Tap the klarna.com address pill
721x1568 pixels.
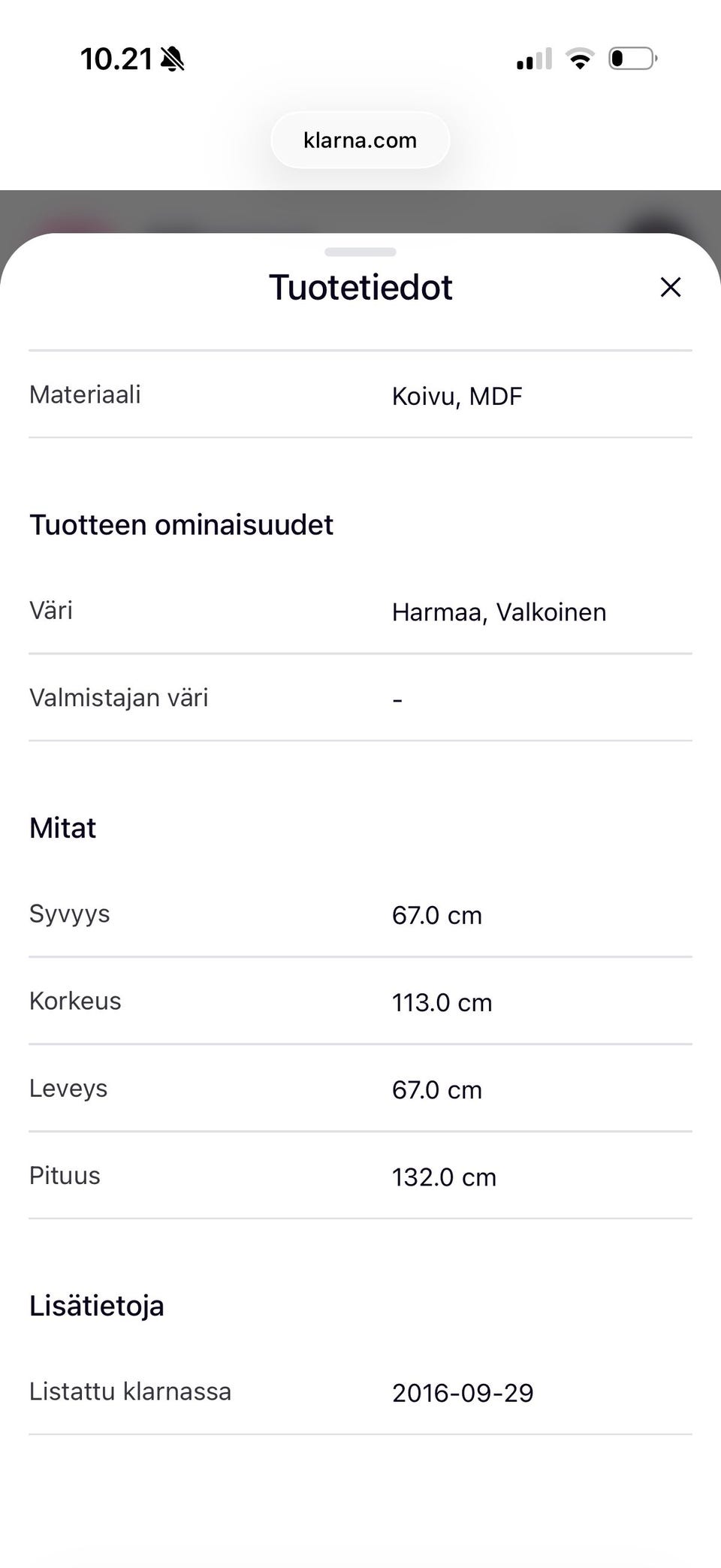coord(360,140)
